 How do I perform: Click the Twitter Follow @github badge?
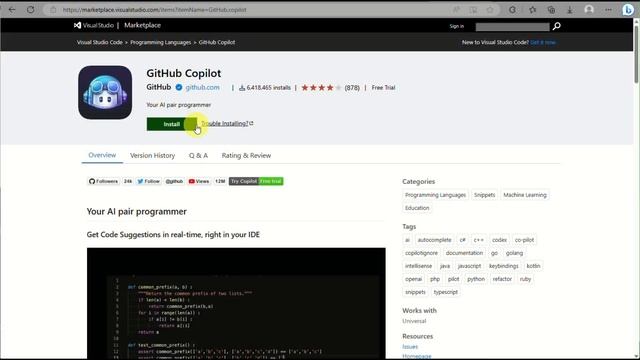[x=160, y=181]
